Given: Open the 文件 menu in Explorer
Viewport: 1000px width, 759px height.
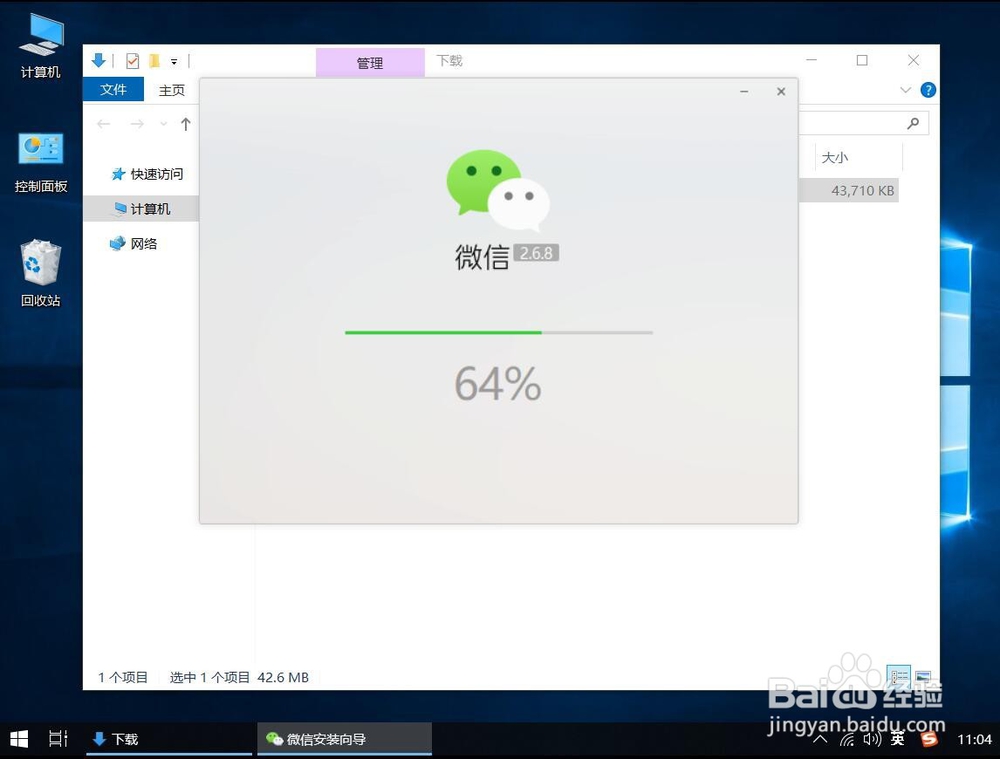Looking at the screenshot, I should click(114, 89).
